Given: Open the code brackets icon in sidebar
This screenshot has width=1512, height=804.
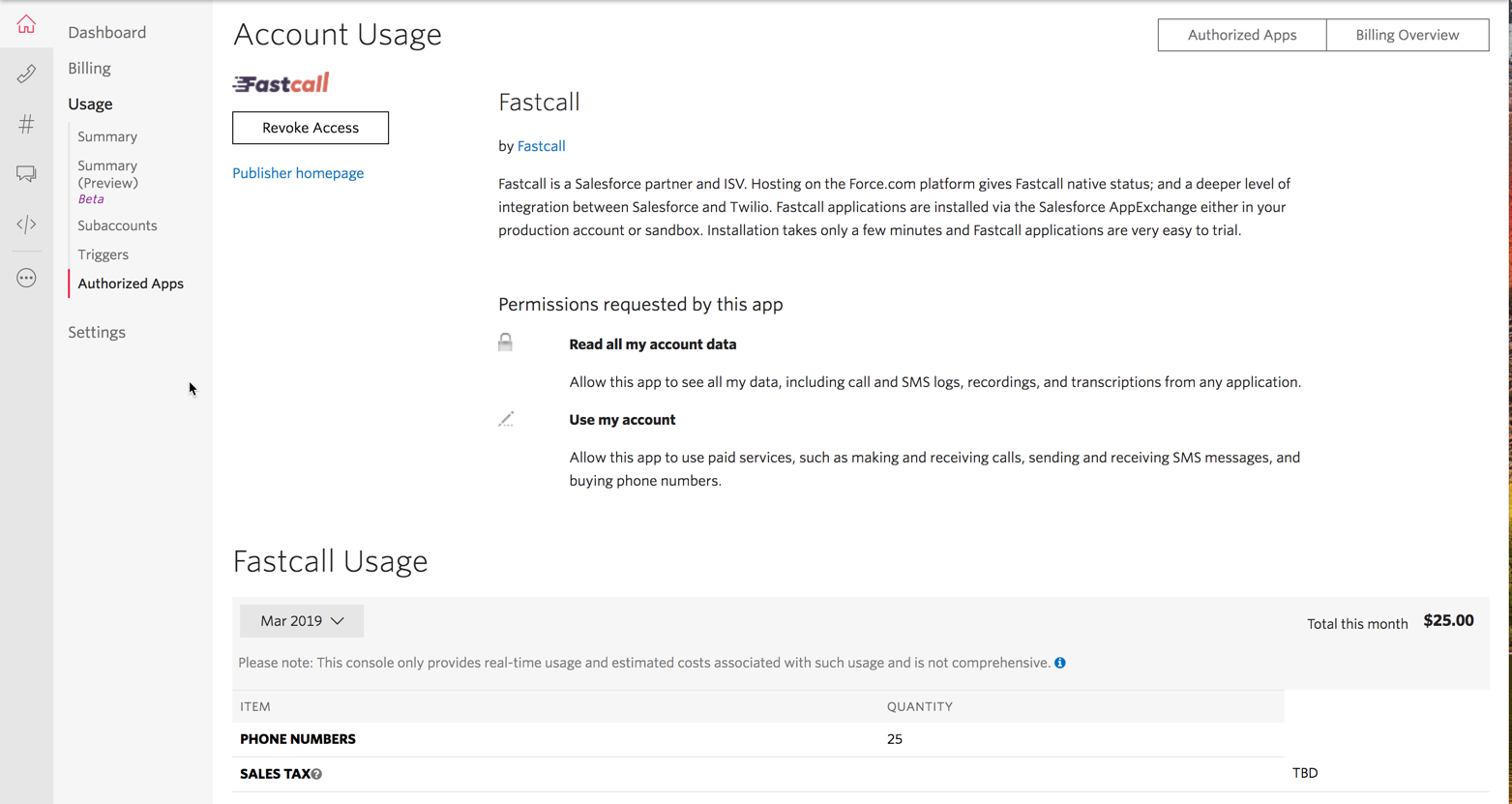Looking at the screenshot, I should (x=26, y=224).
